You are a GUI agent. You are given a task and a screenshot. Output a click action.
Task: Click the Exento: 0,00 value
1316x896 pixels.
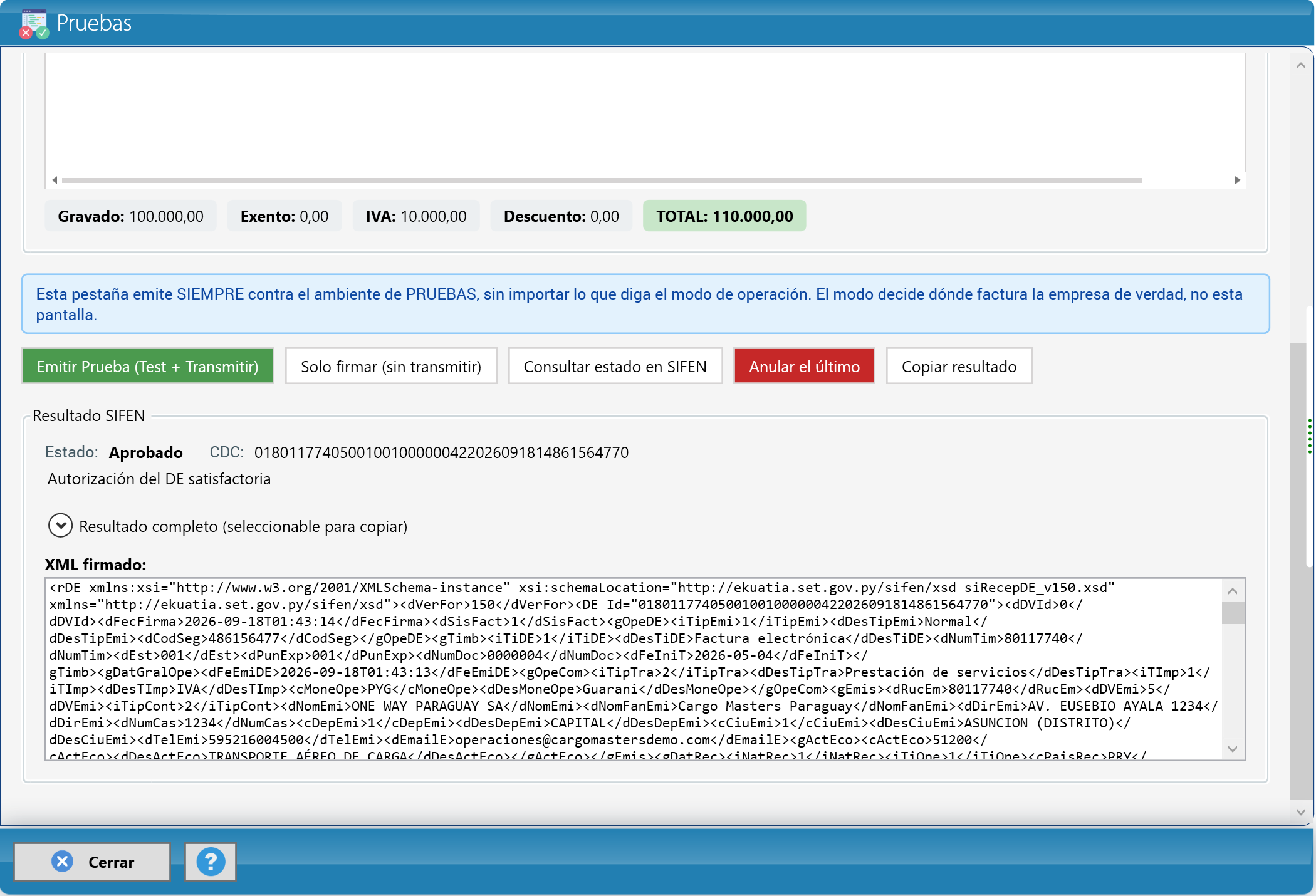click(x=285, y=216)
